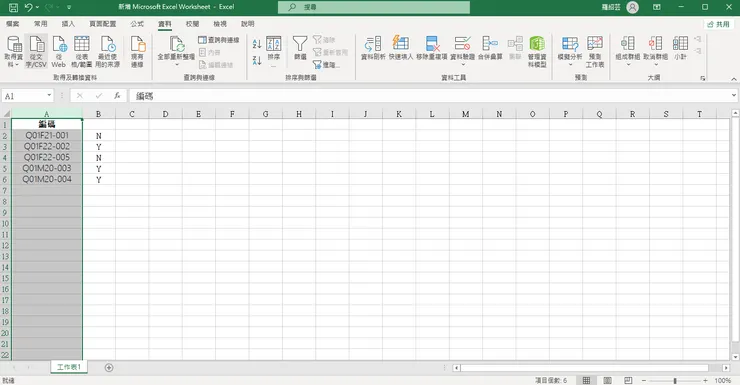Click the 100% zoom level
The height and width of the screenshot is (385, 740).
click(x=723, y=380)
